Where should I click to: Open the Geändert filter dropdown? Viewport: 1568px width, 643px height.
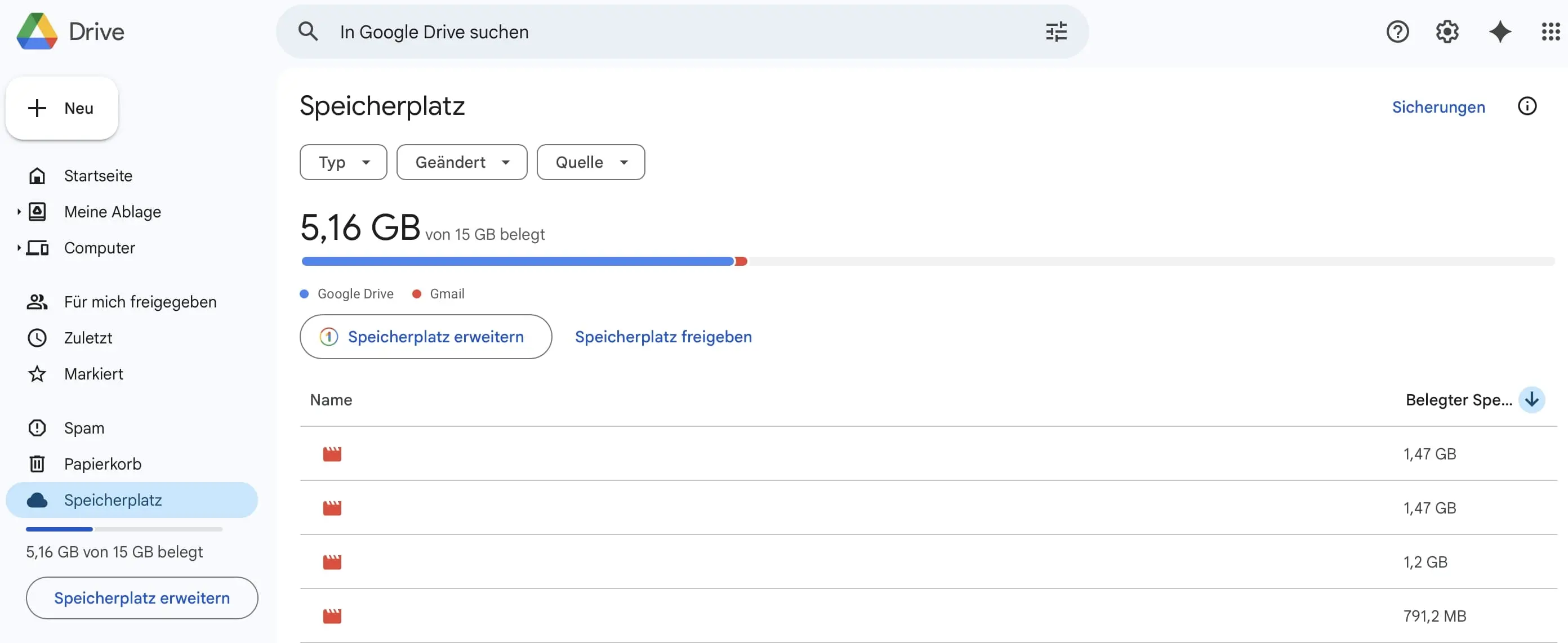(x=462, y=162)
